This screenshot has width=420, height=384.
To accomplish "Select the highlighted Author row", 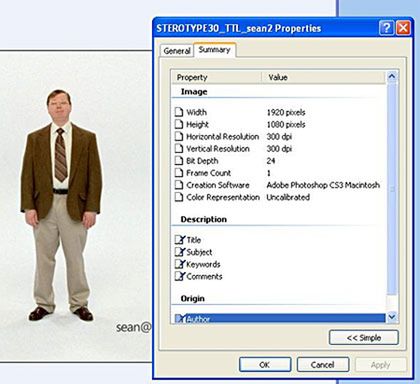I will [279, 318].
